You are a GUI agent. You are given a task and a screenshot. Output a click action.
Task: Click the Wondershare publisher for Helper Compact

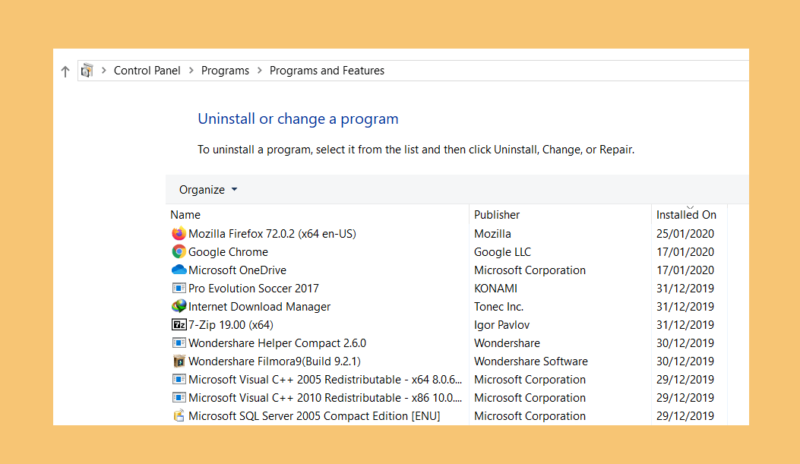(507, 343)
